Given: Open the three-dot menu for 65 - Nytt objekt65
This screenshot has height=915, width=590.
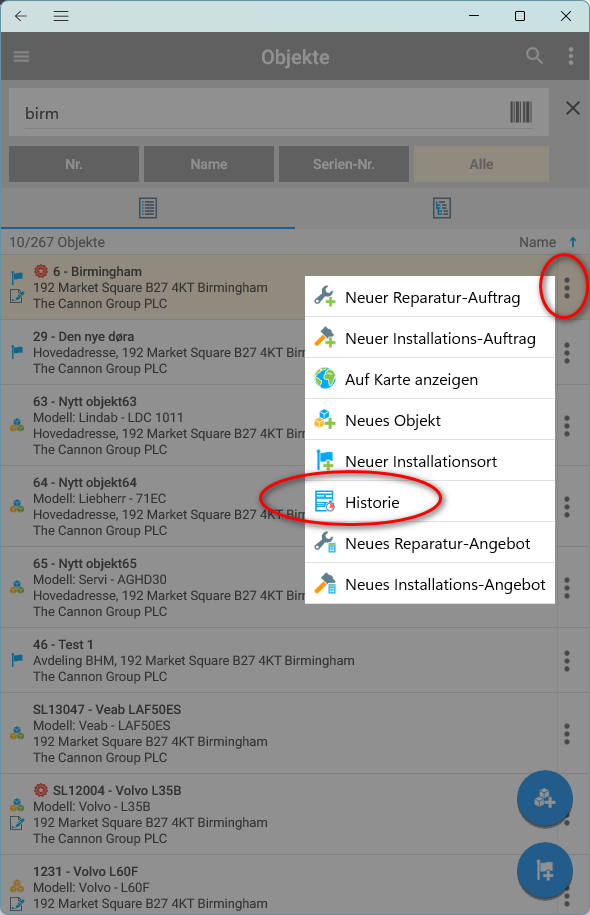Looking at the screenshot, I should [x=567, y=588].
